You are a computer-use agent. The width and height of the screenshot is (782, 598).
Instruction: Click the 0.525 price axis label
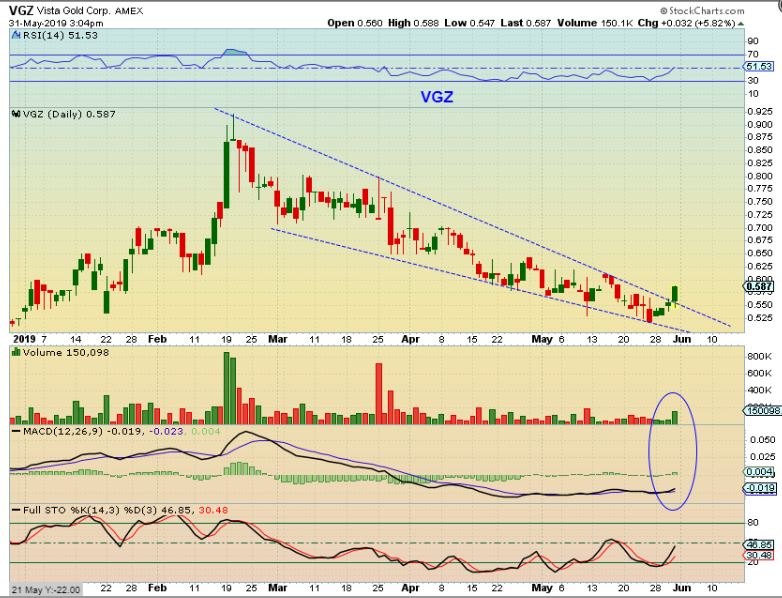(761, 318)
